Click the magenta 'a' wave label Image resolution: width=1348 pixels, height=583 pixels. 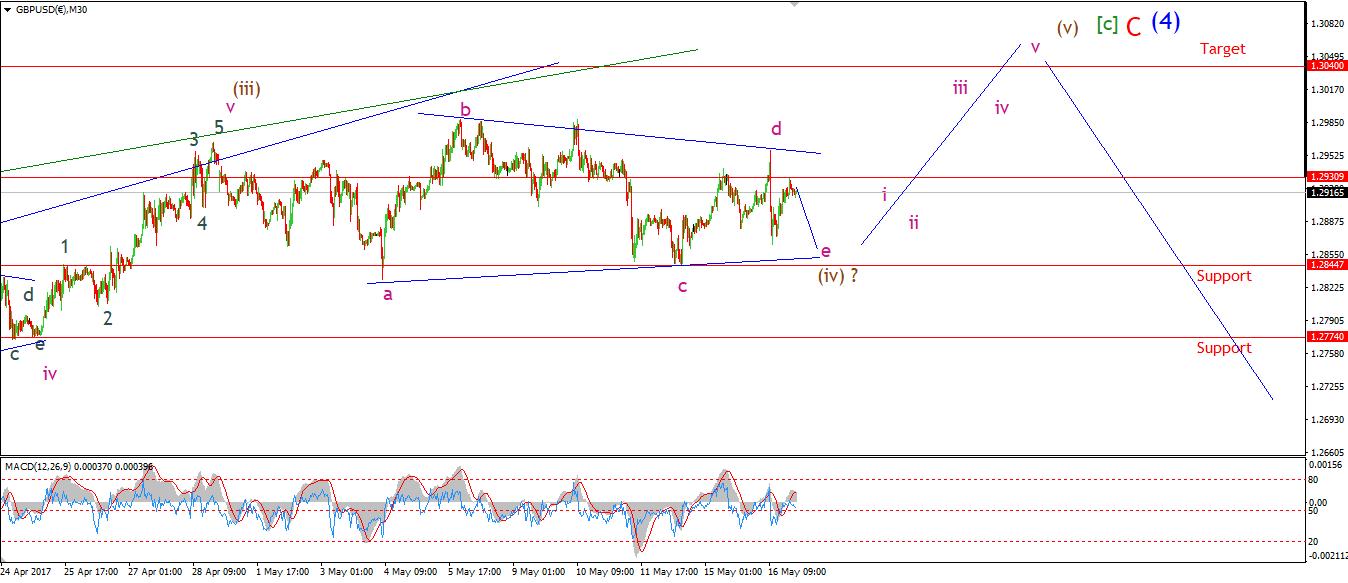click(388, 295)
